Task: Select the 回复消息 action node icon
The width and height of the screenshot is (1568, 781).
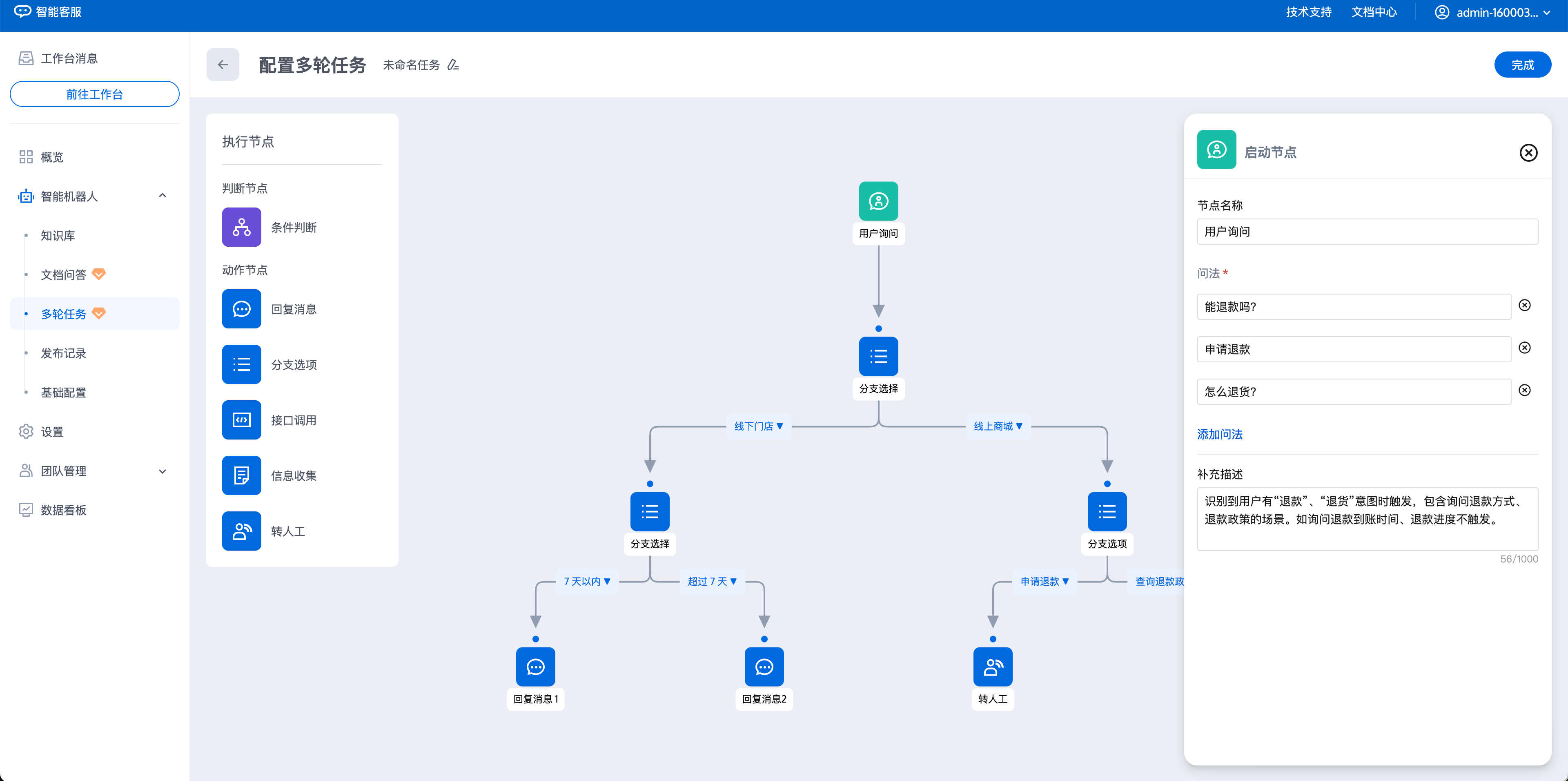Action: [x=241, y=309]
